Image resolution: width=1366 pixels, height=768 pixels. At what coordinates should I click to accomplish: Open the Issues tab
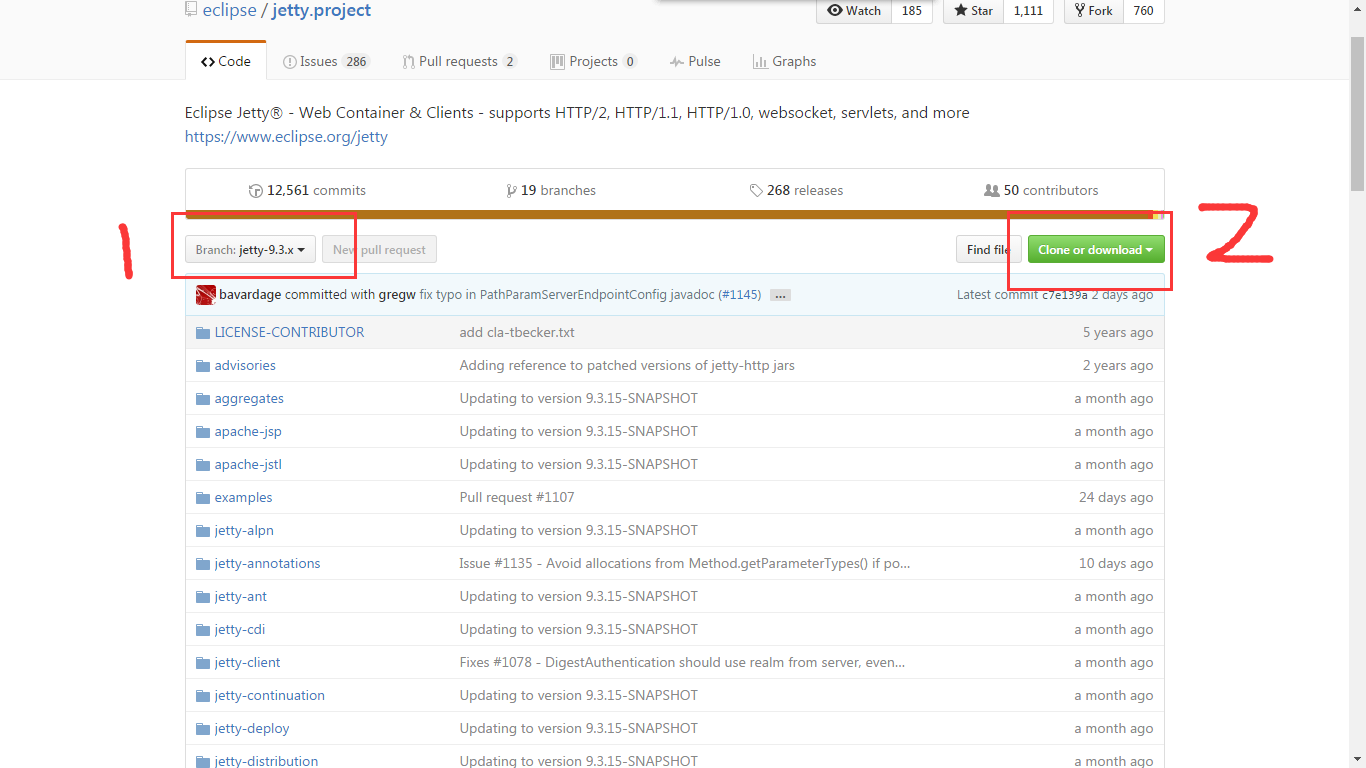point(326,61)
